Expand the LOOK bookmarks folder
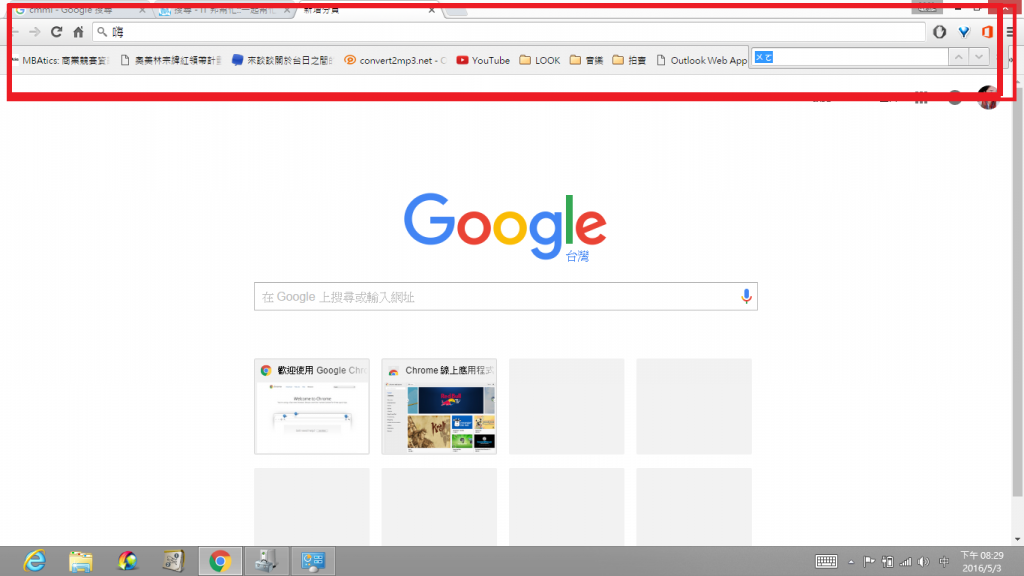The width and height of the screenshot is (1024, 576). (539, 60)
